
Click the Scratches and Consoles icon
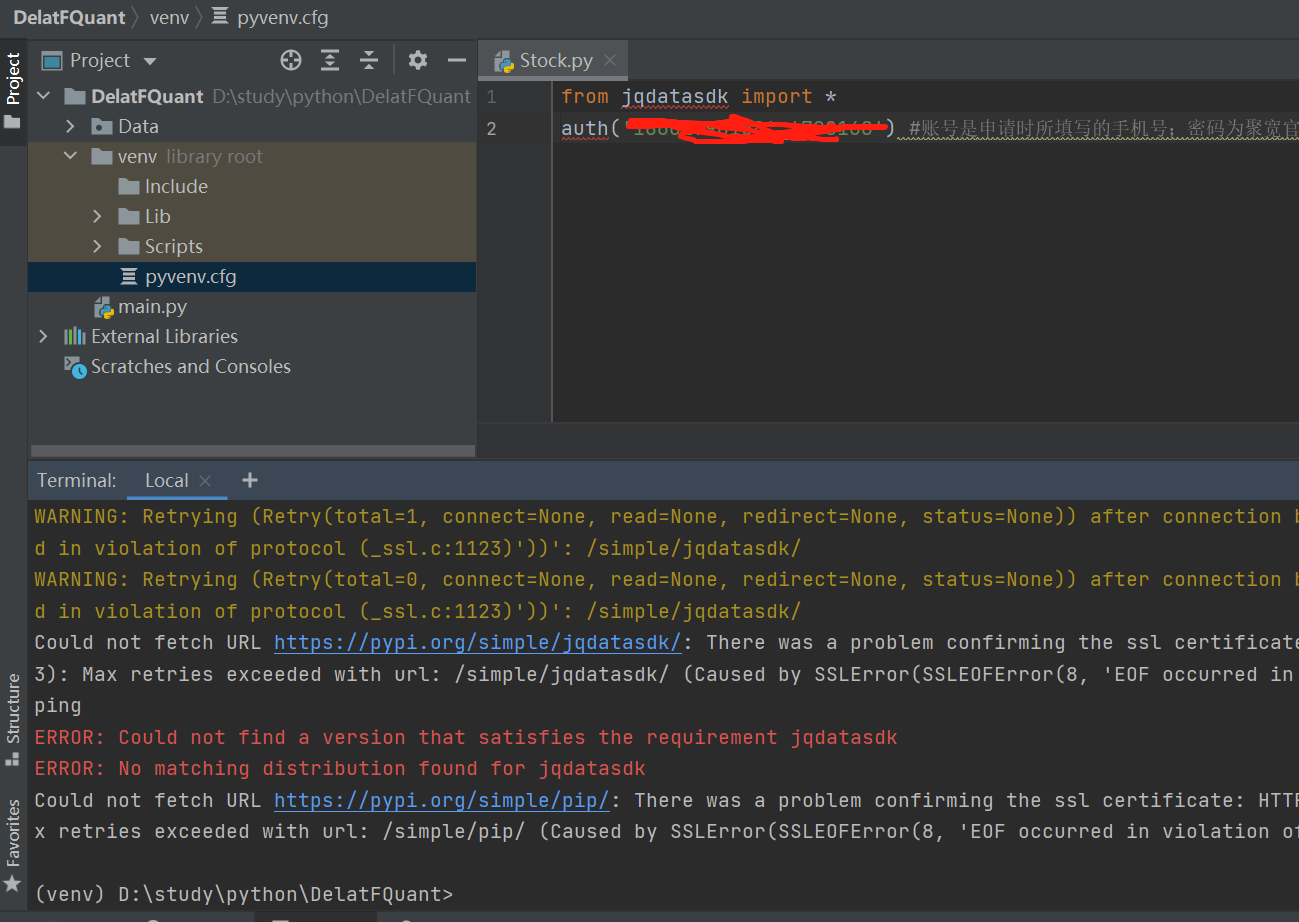pos(75,367)
